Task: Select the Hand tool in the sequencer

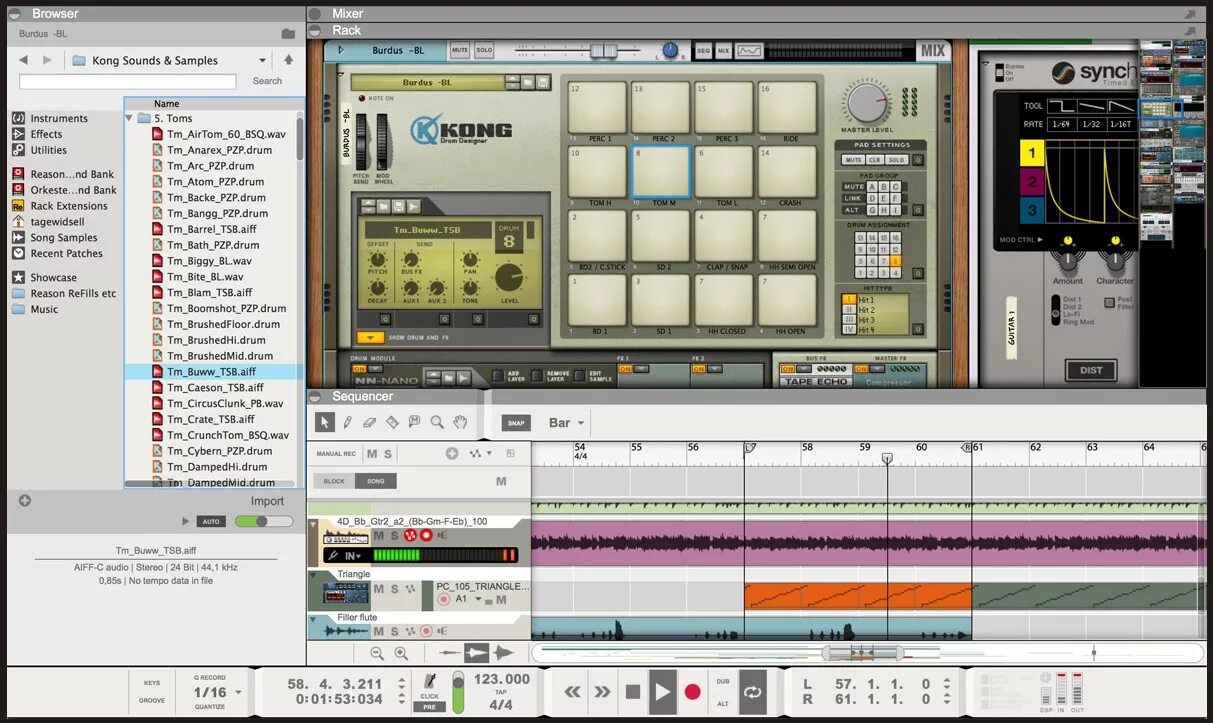Action: coord(460,422)
